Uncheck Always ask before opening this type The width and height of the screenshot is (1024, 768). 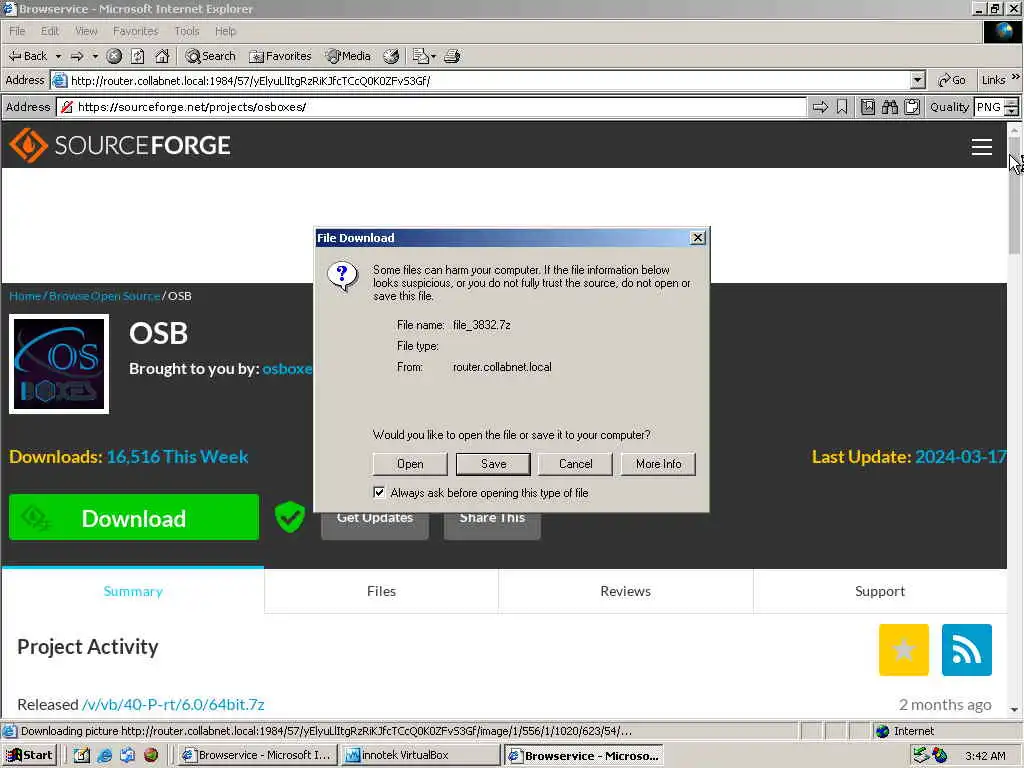click(x=379, y=492)
